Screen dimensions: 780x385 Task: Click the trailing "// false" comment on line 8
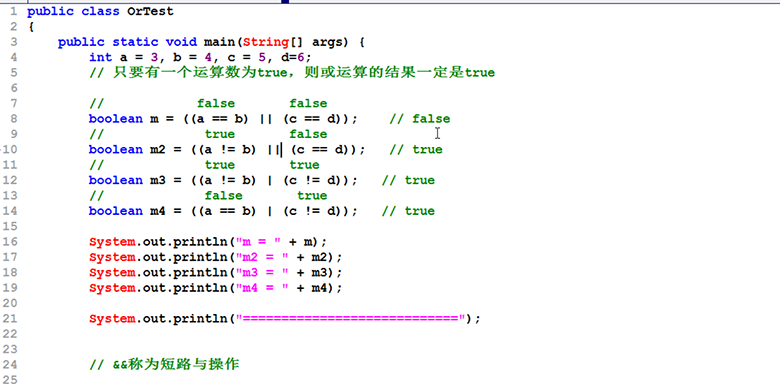coord(420,119)
